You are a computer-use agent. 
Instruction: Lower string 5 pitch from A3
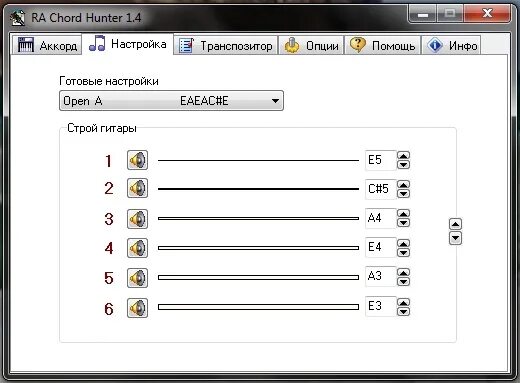coord(403,282)
